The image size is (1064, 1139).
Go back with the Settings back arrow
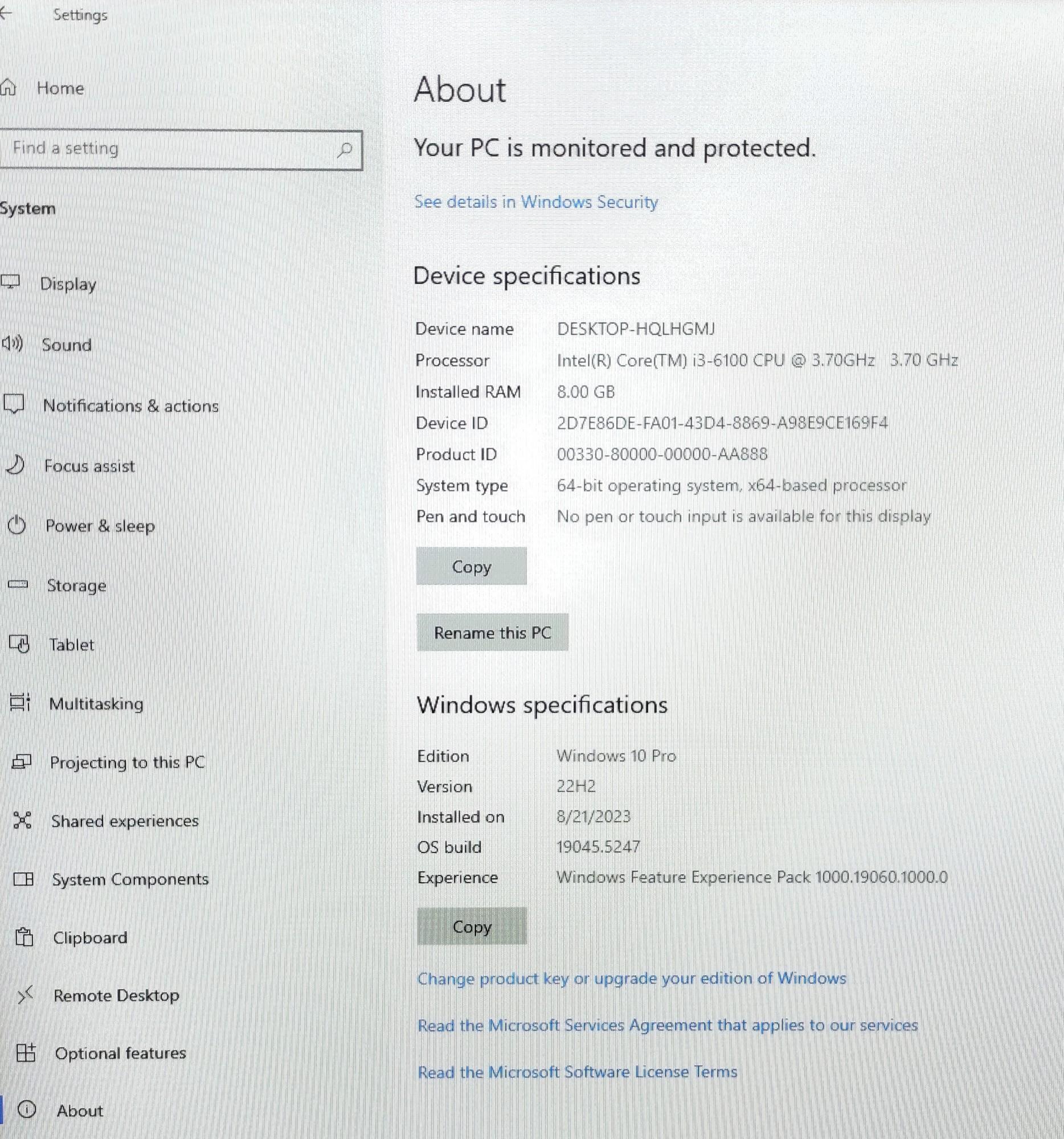coord(6,14)
